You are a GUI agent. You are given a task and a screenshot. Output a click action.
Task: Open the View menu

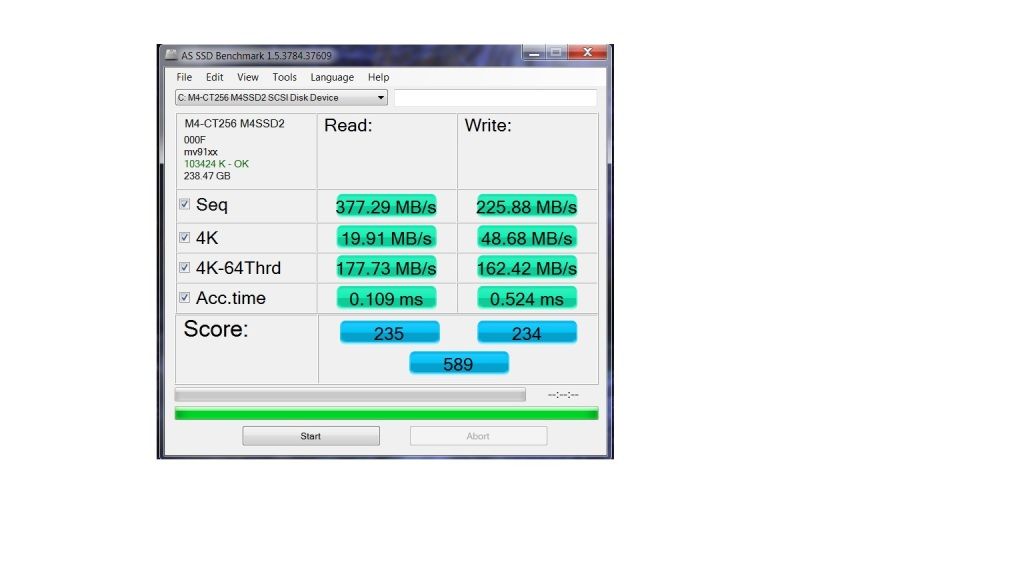248,77
